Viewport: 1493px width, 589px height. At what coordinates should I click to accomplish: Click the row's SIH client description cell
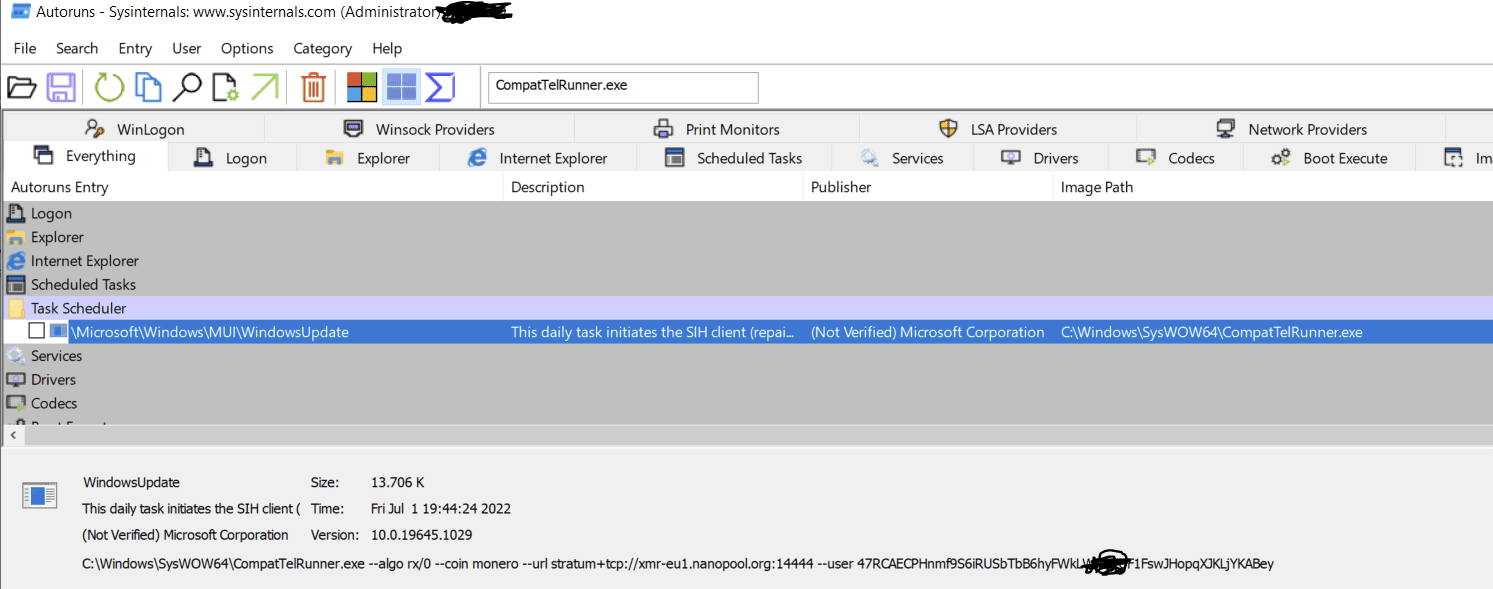click(x=653, y=332)
